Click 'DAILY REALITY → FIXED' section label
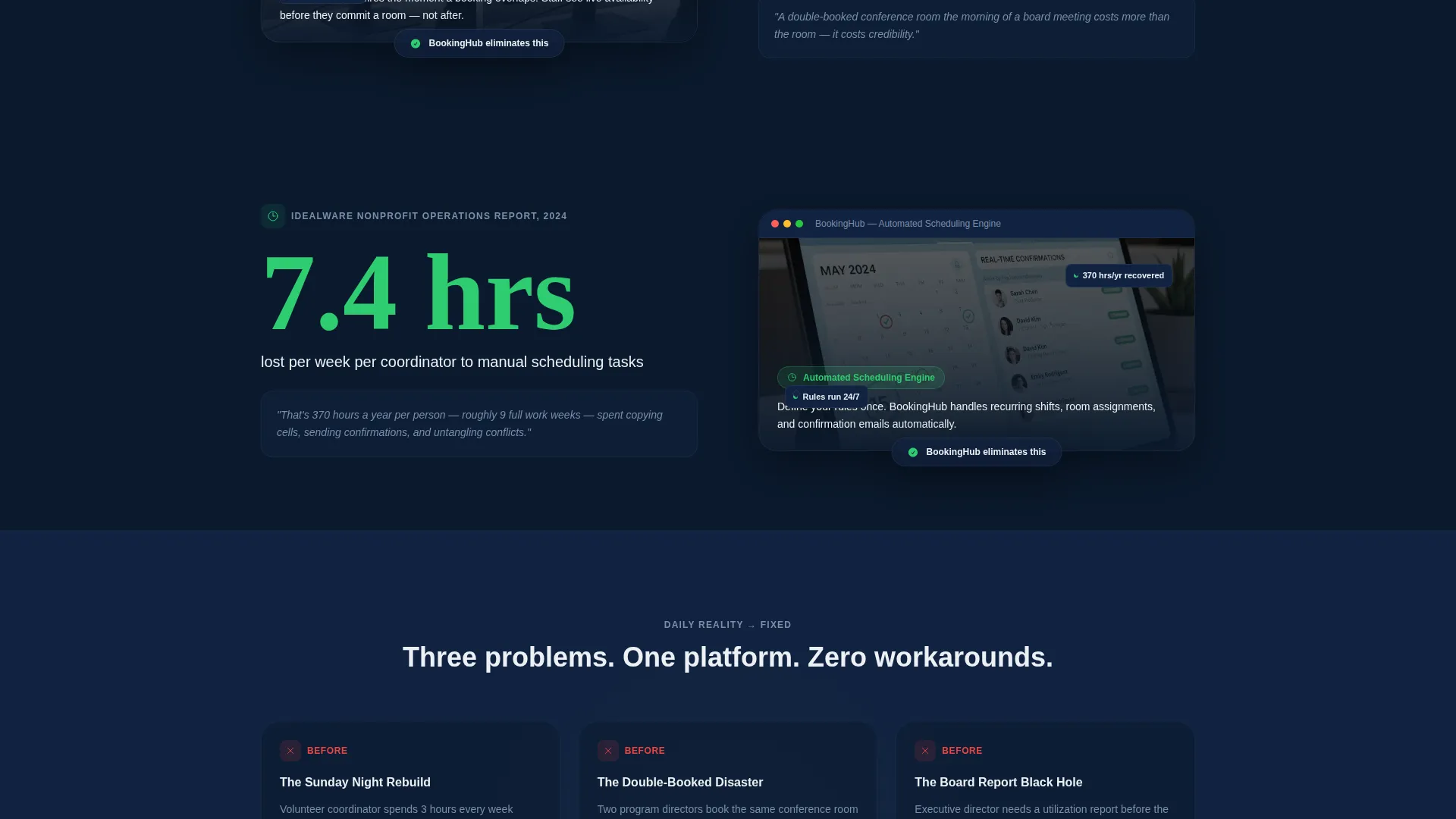1456x819 pixels. pyautogui.click(x=728, y=626)
